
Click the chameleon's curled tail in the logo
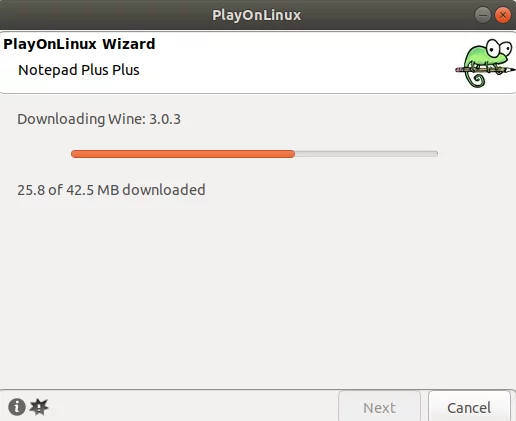(x=475, y=79)
